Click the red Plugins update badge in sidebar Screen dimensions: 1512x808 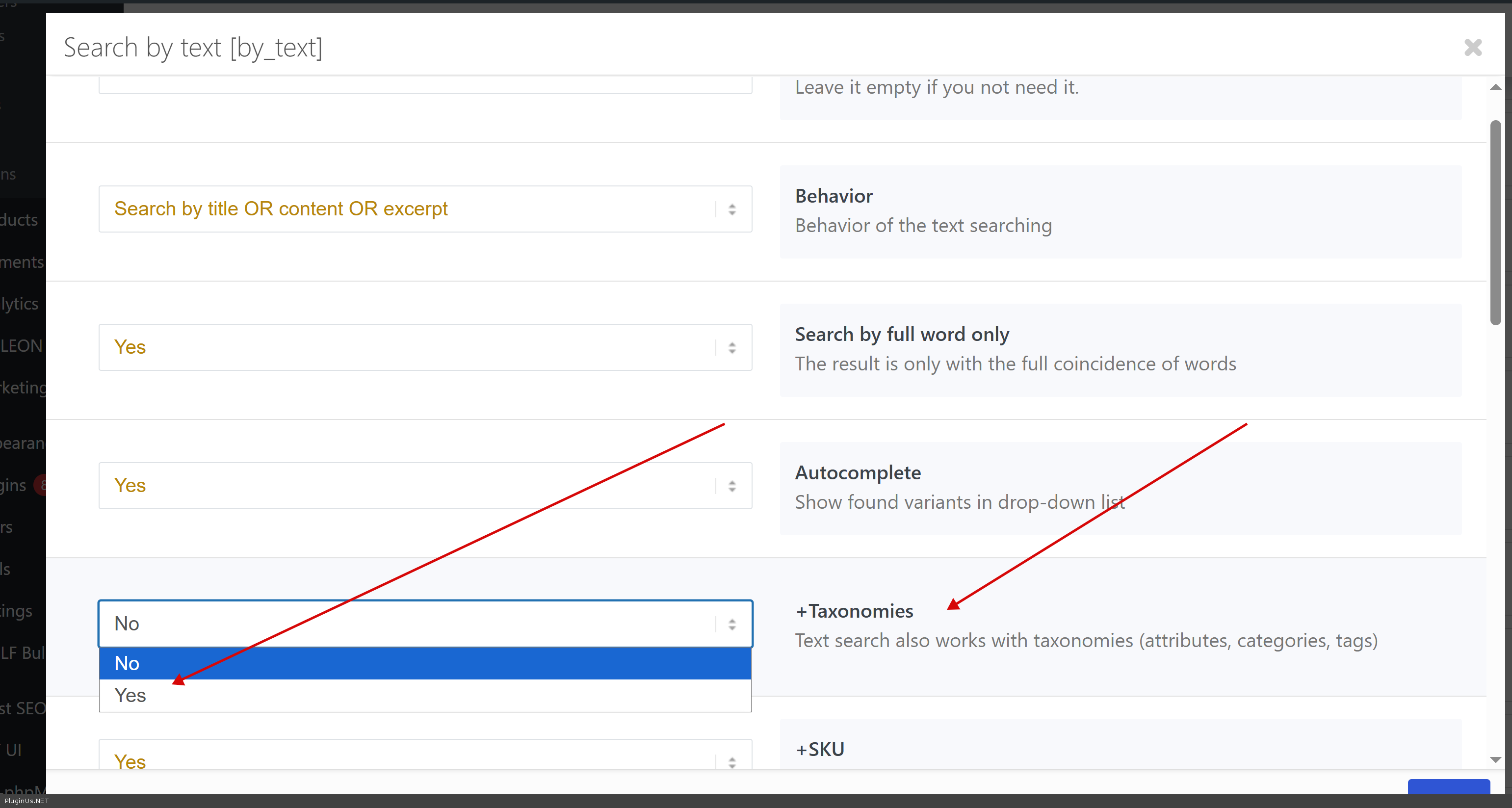tap(41, 485)
